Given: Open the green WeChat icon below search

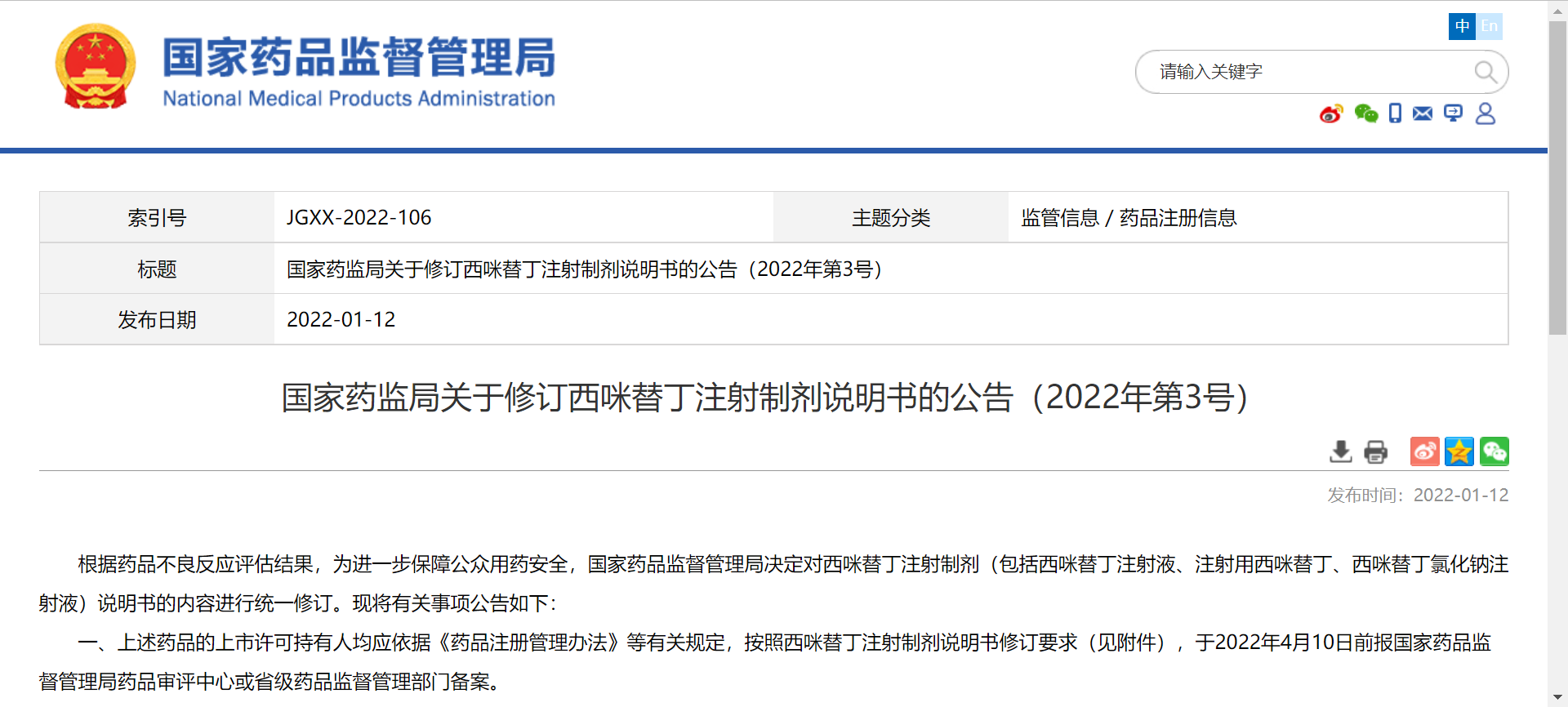Looking at the screenshot, I should point(1365,113).
